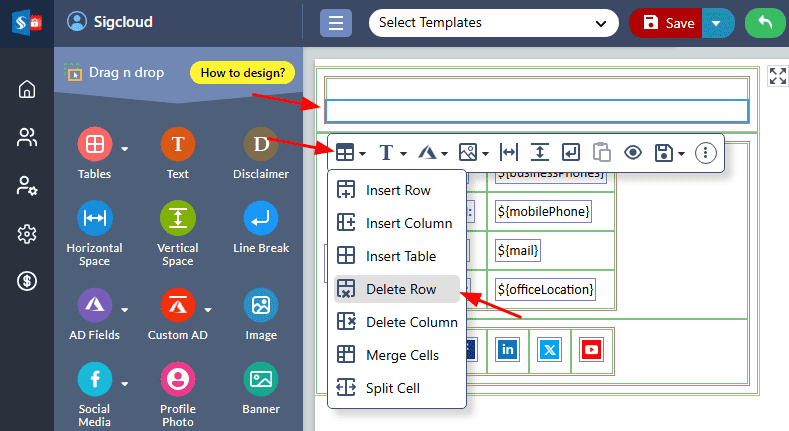Click the How to design? button
This screenshot has height=431, width=789.
click(243, 72)
